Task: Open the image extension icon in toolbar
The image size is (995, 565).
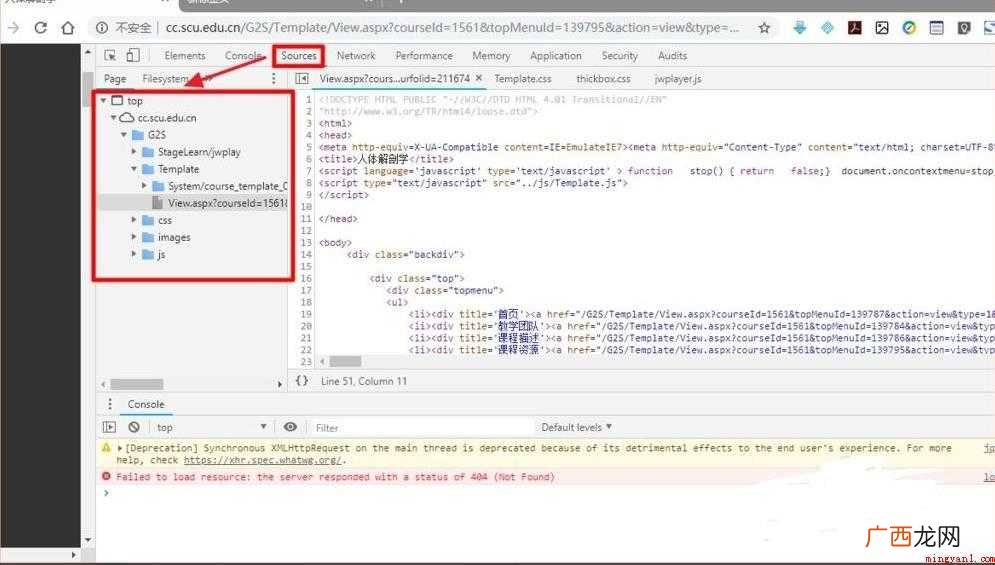Action: [x=882, y=28]
